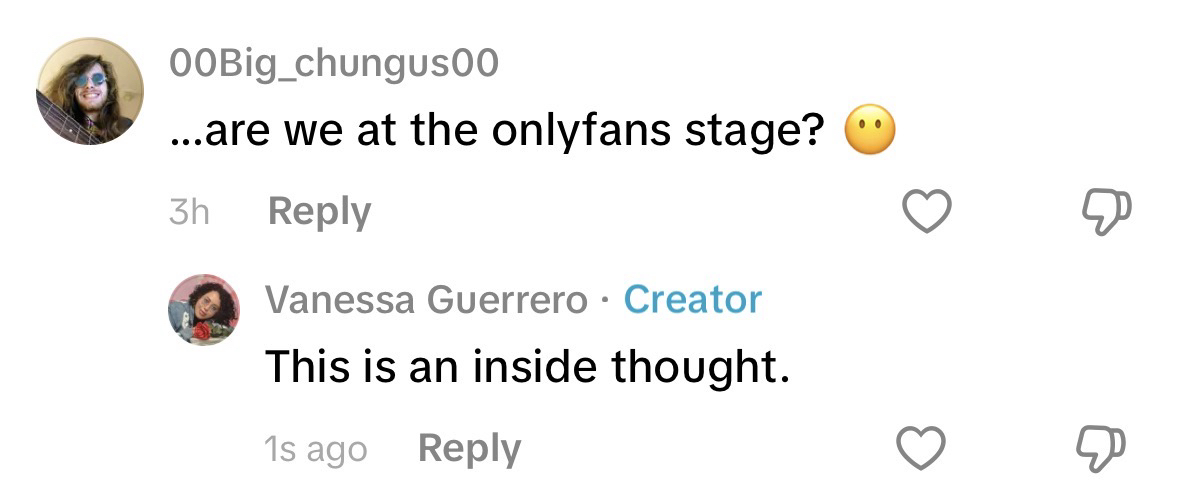Reply to the "inside thought" comment

click(x=469, y=448)
